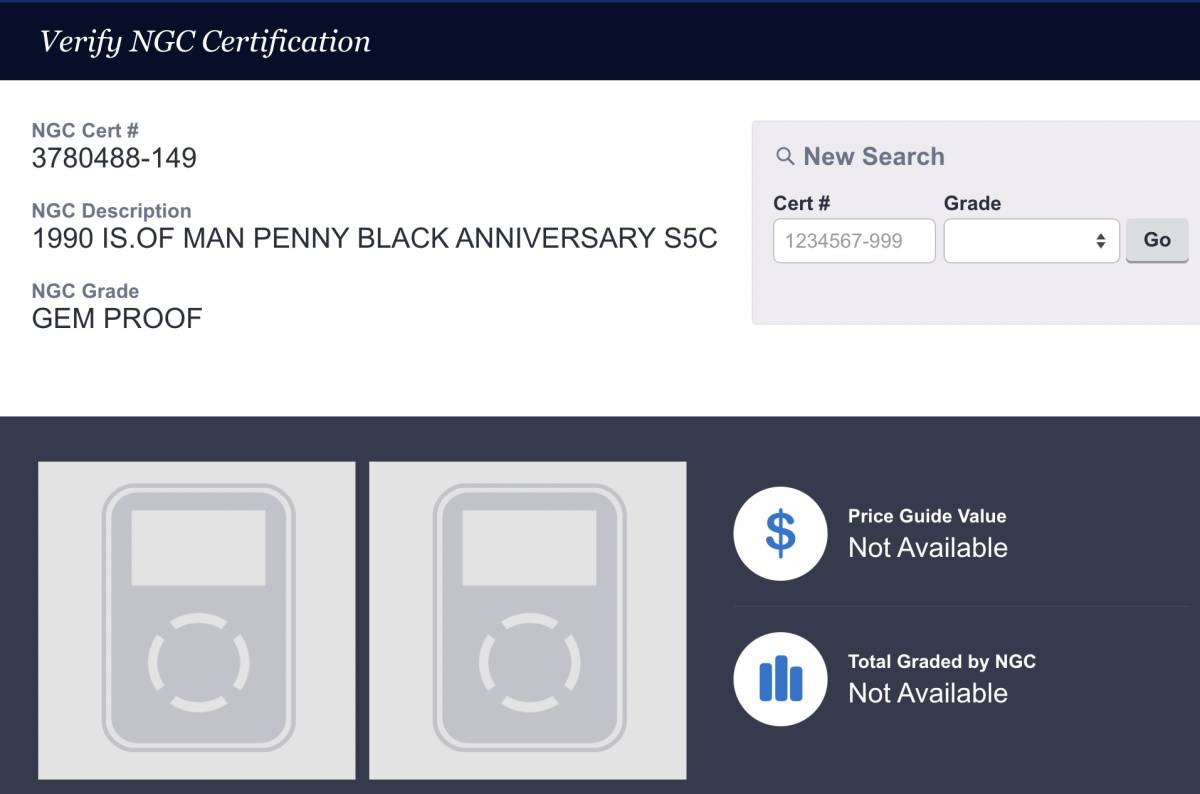Viewport: 1200px width, 794px height.
Task: Focus the Cert # input field
Action: click(854, 241)
